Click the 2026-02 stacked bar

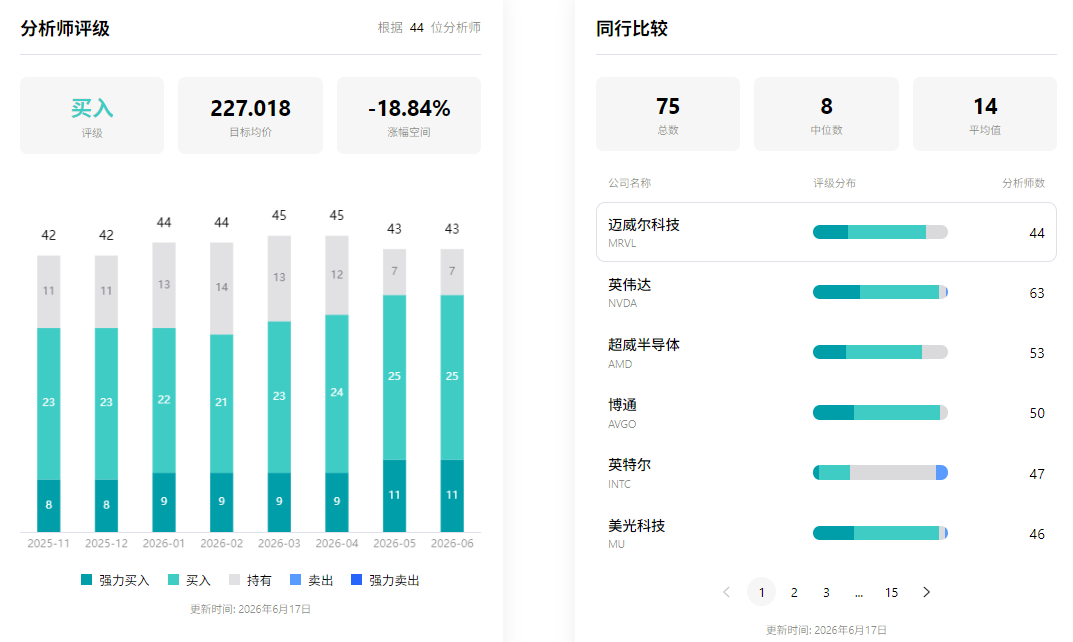tap(221, 387)
